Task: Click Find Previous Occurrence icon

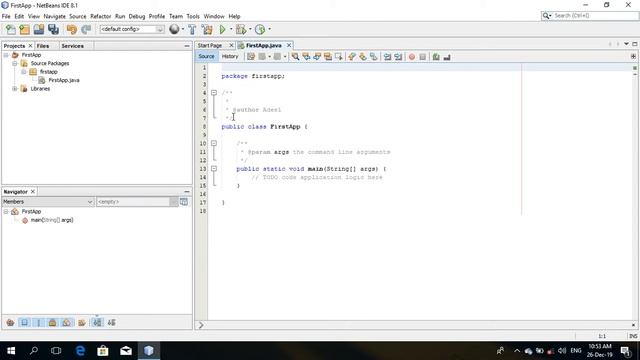Action: (x=306, y=57)
